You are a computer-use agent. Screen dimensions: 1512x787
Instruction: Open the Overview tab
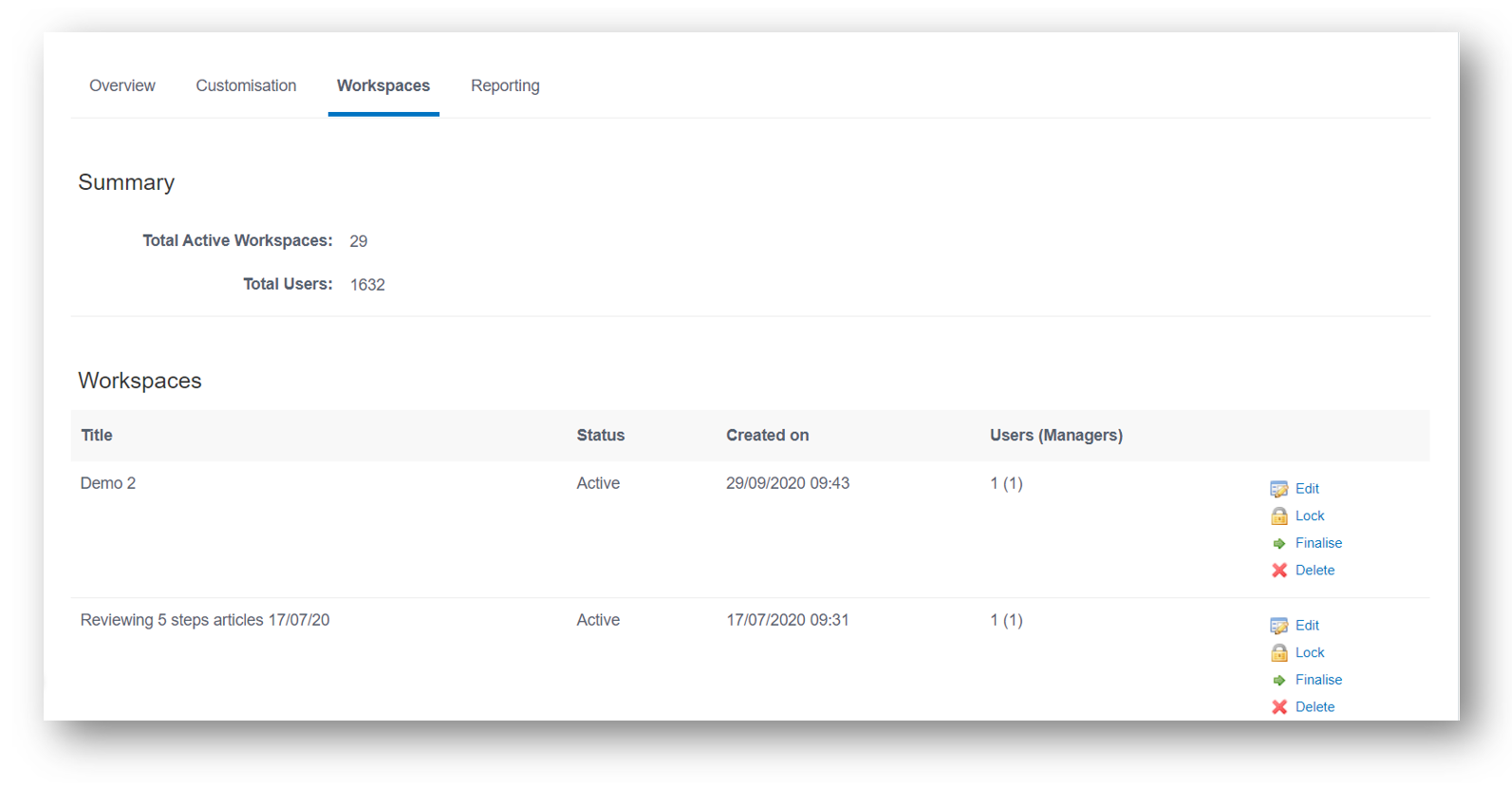coord(122,85)
